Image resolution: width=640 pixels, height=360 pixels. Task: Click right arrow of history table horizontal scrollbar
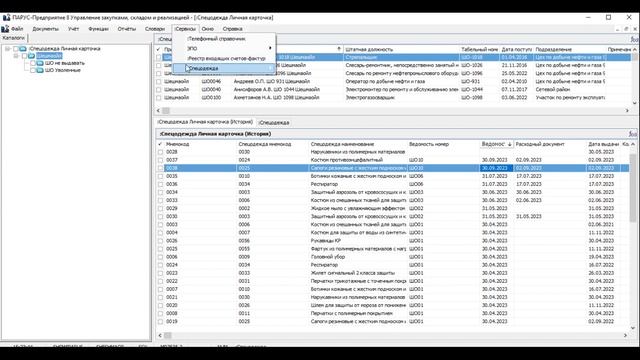(625, 336)
